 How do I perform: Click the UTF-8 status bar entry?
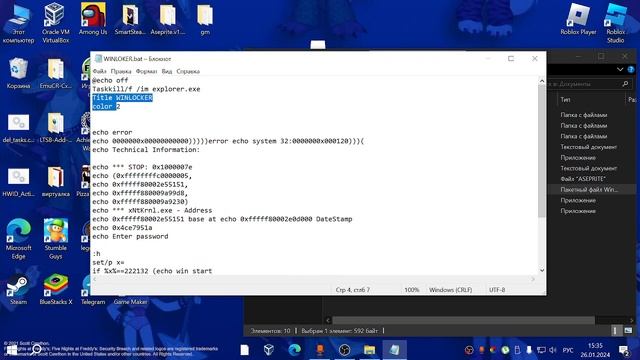pyautogui.click(x=497, y=290)
